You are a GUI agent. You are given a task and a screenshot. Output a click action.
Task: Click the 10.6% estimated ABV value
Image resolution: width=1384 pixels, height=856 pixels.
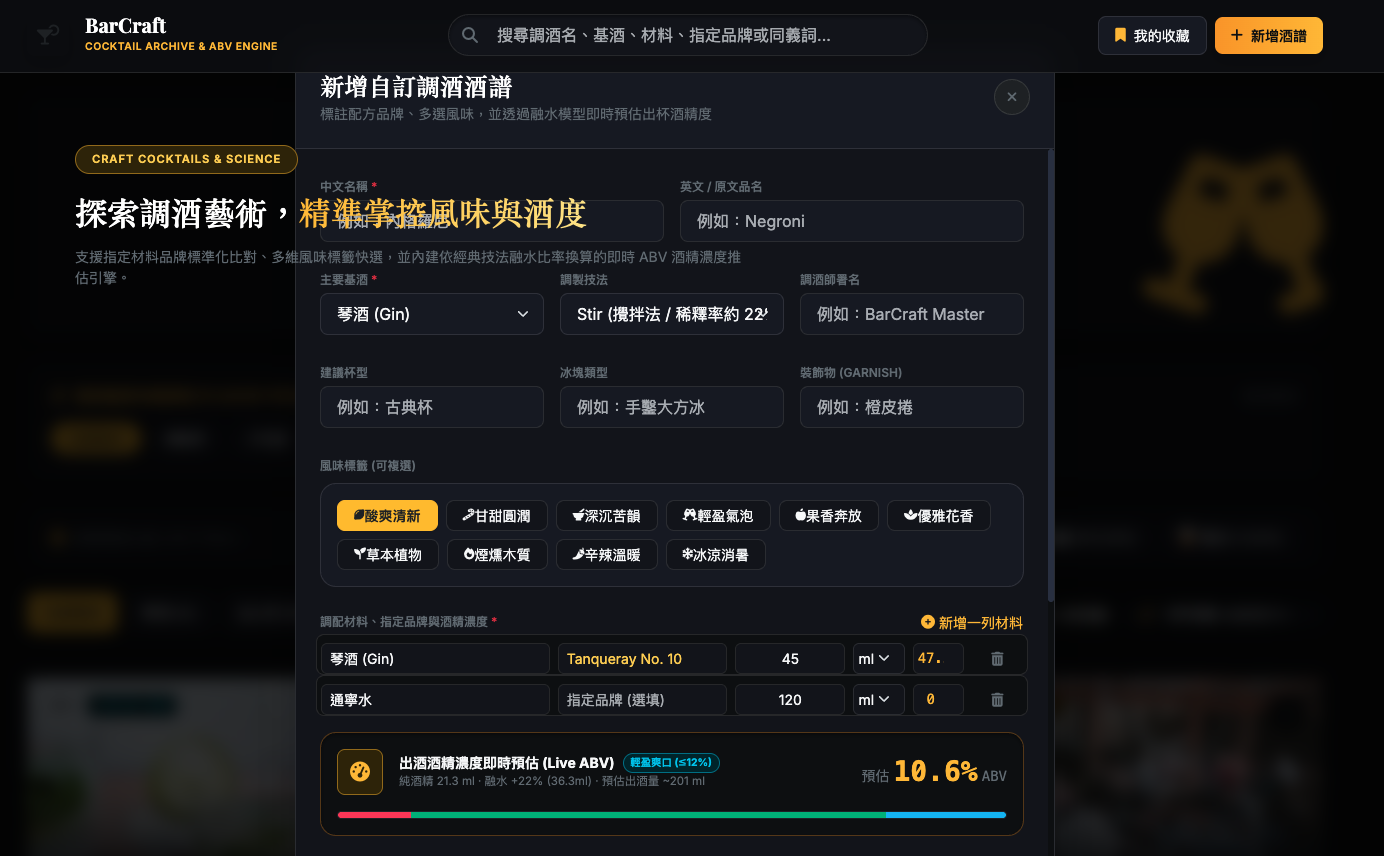[936, 772]
